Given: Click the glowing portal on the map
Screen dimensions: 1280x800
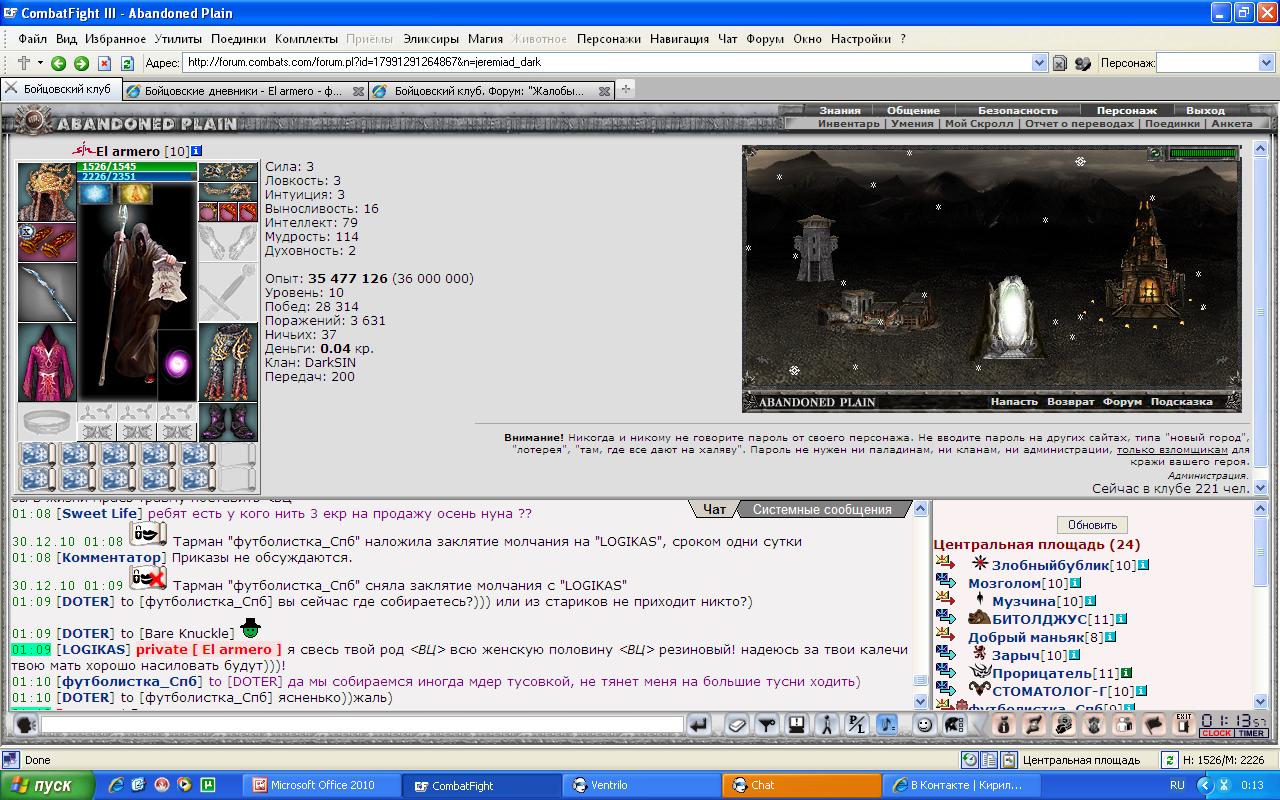Looking at the screenshot, I should click(x=1015, y=316).
